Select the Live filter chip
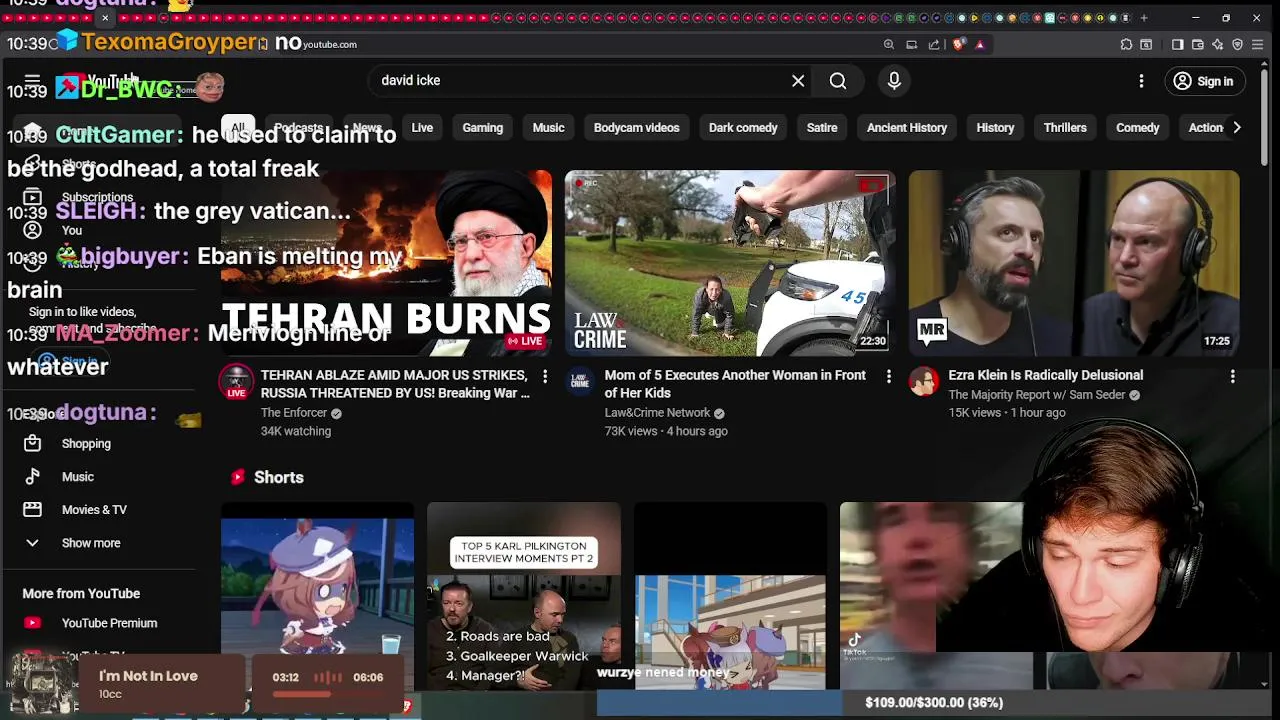Image resolution: width=1280 pixels, height=720 pixels. pyautogui.click(x=422, y=128)
